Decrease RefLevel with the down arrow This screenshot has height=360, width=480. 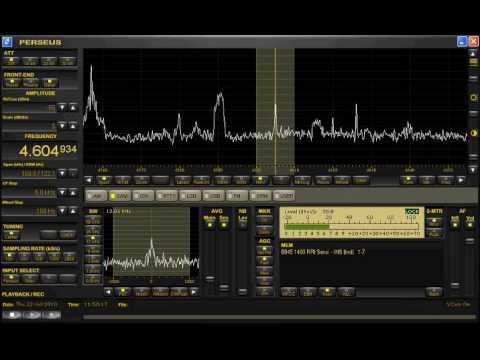tap(62, 107)
